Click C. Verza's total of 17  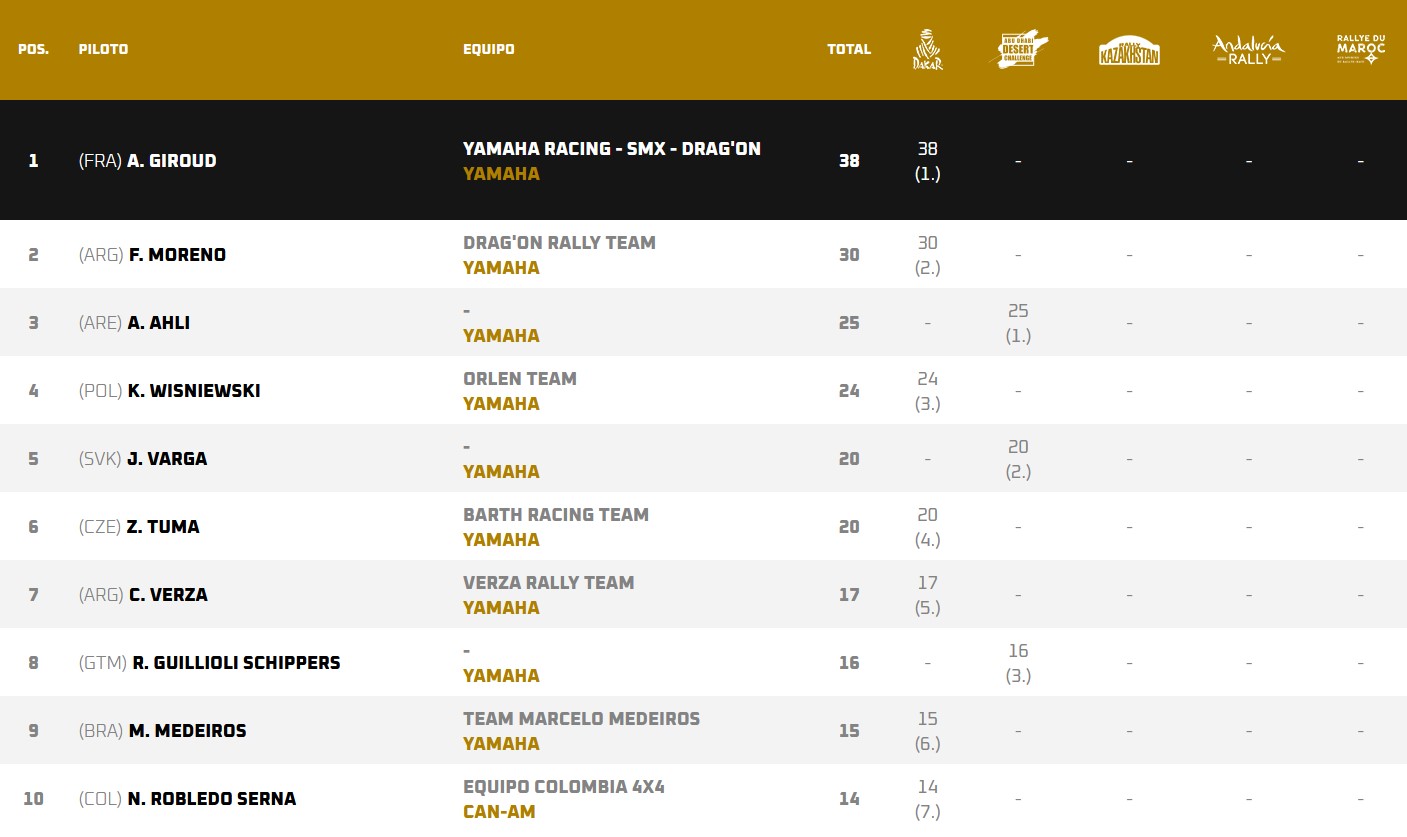(x=849, y=595)
